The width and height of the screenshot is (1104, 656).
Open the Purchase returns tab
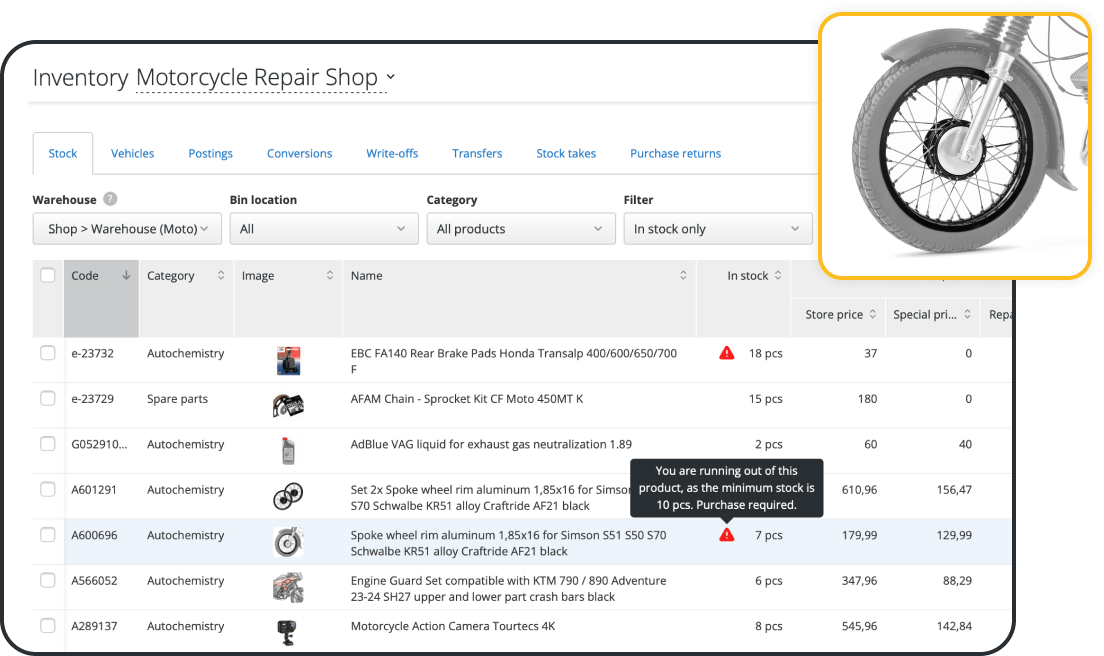tap(675, 153)
